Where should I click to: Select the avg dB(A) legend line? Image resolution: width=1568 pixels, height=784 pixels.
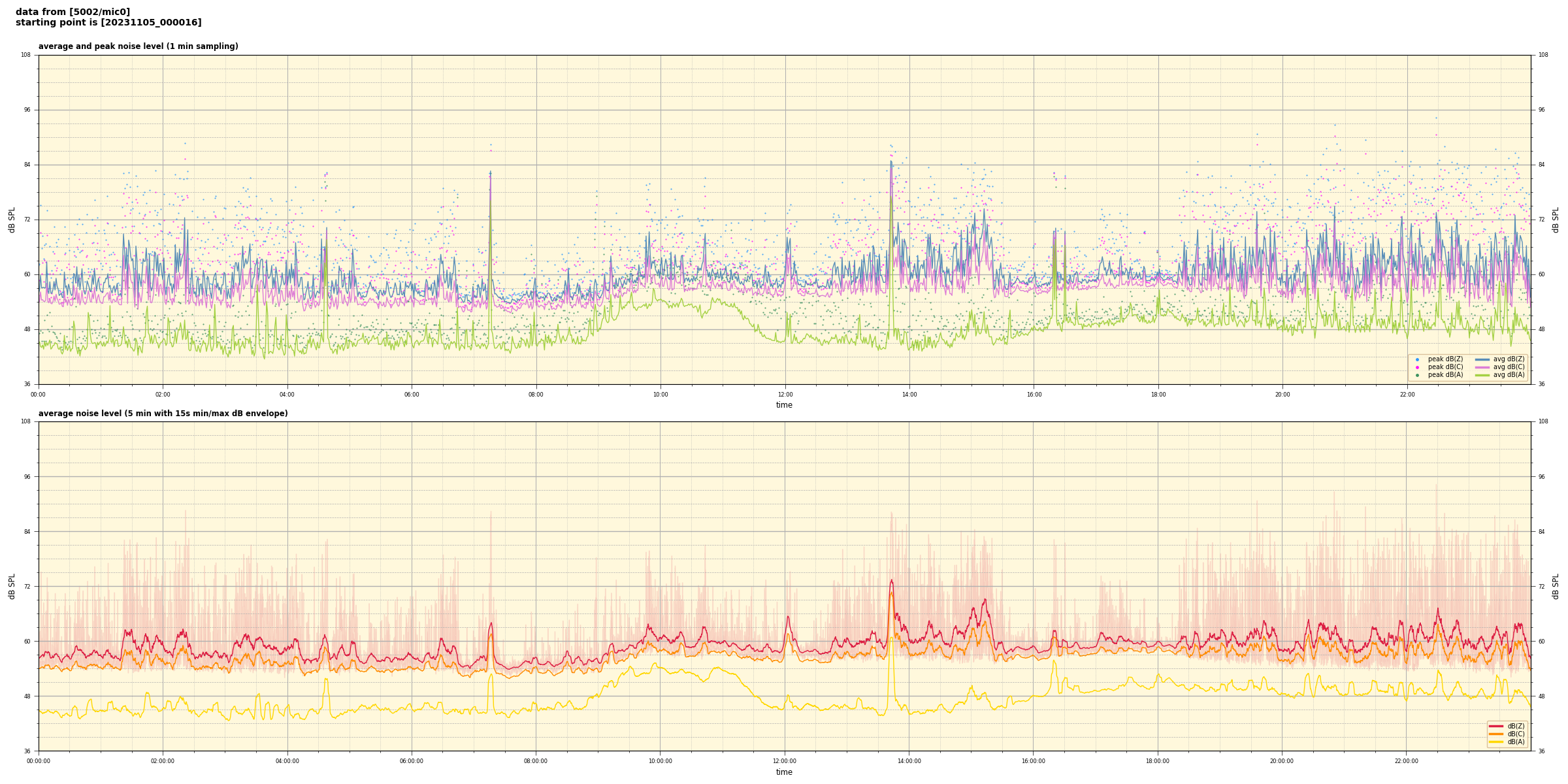click(x=1482, y=375)
